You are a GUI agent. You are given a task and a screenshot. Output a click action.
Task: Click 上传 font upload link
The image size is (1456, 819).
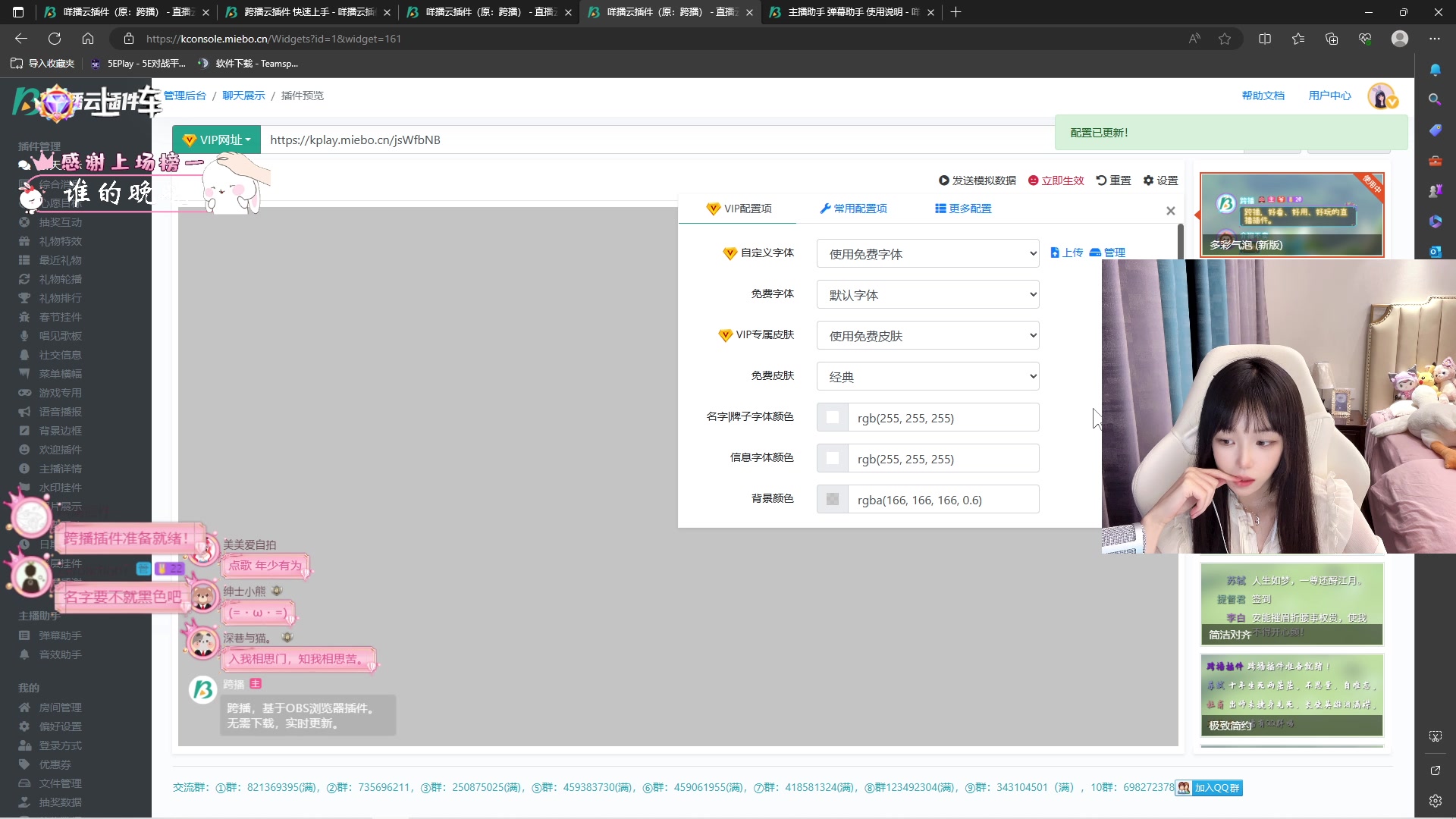[1067, 253]
